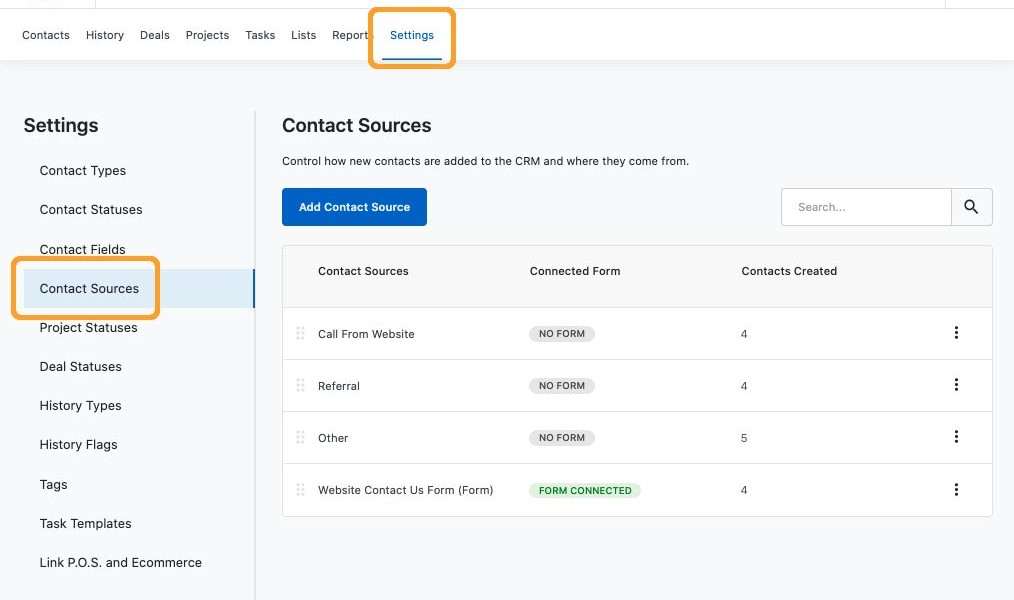Open the Projects tab
Image resolution: width=1014 pixels, height=600 pixels.
pyautogui.click(x=207, y=35)
